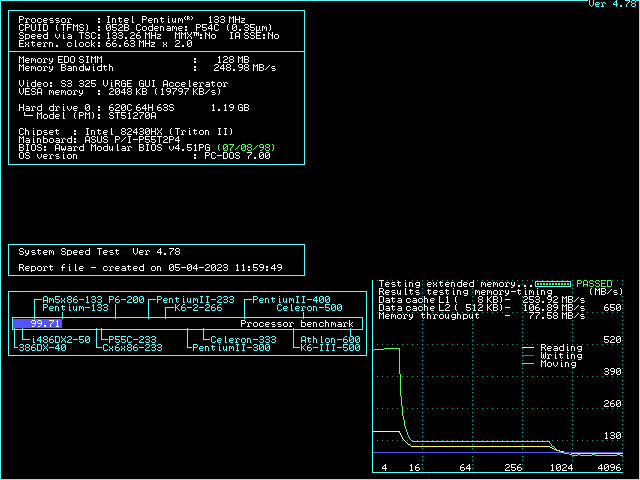The width and height of the screenshot is (640, 480).
Task: Click the Data cache L1 result line
Action: [481, 300]
